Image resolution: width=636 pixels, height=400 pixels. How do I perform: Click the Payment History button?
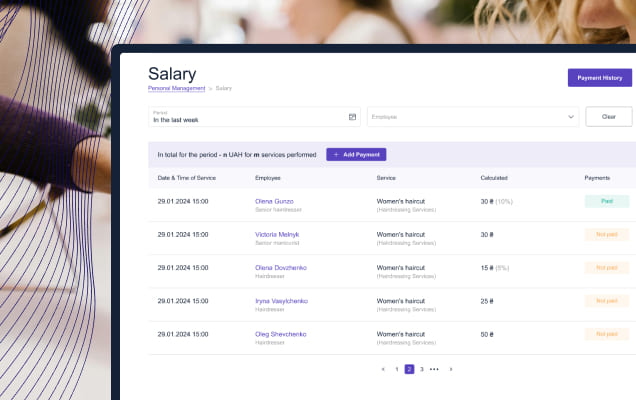(x=599, y=77)
